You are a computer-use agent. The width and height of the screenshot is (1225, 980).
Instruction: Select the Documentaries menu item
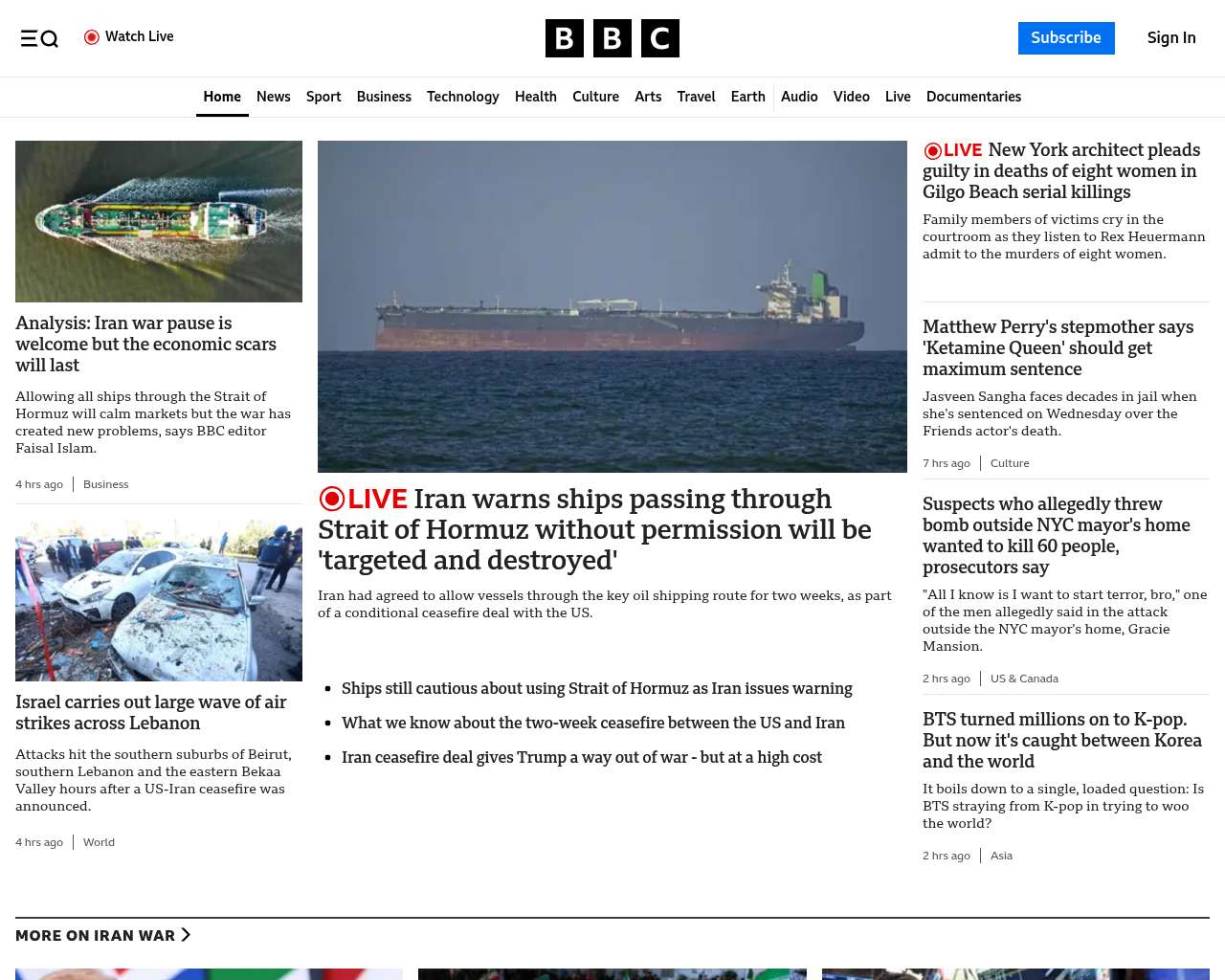click(973, 97)
